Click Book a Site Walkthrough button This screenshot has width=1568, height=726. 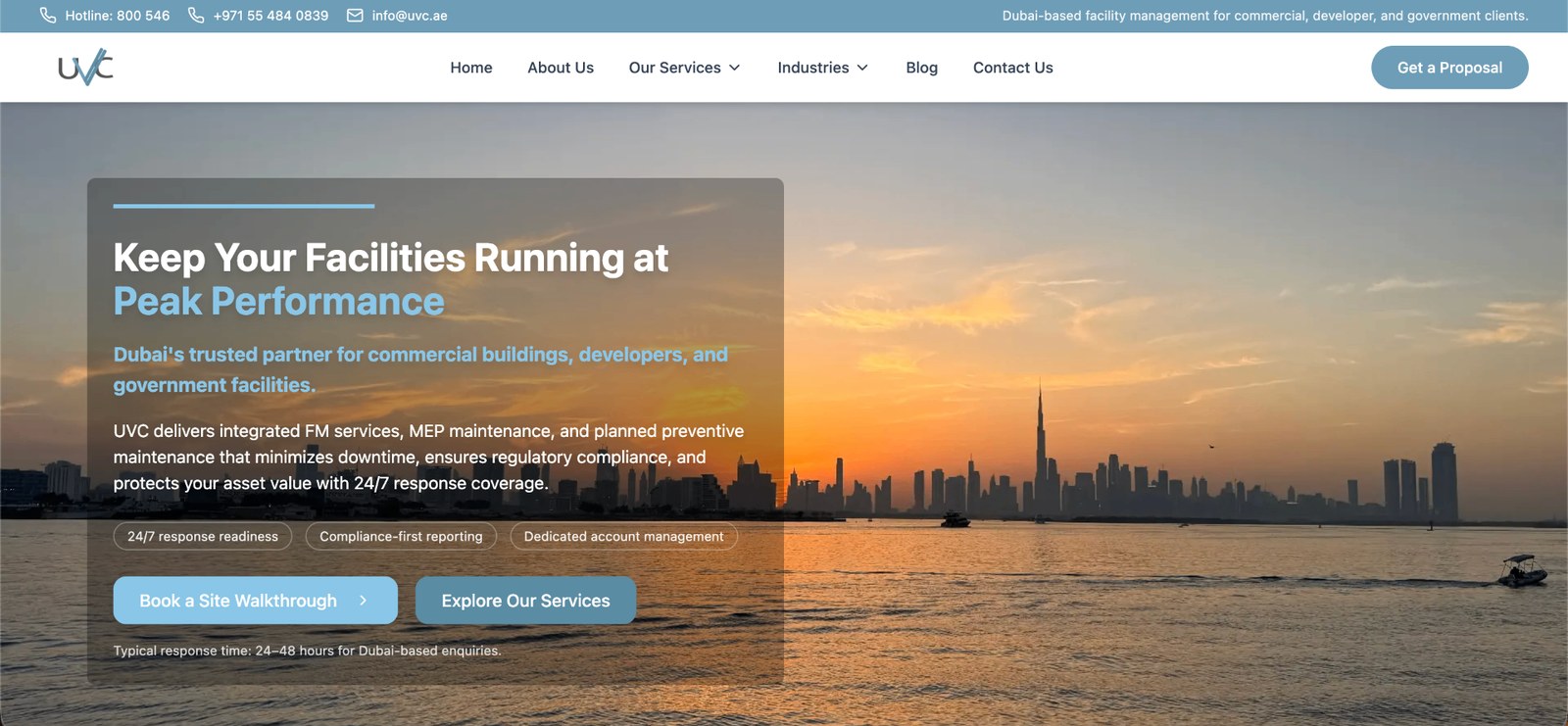tap(255, 601)
